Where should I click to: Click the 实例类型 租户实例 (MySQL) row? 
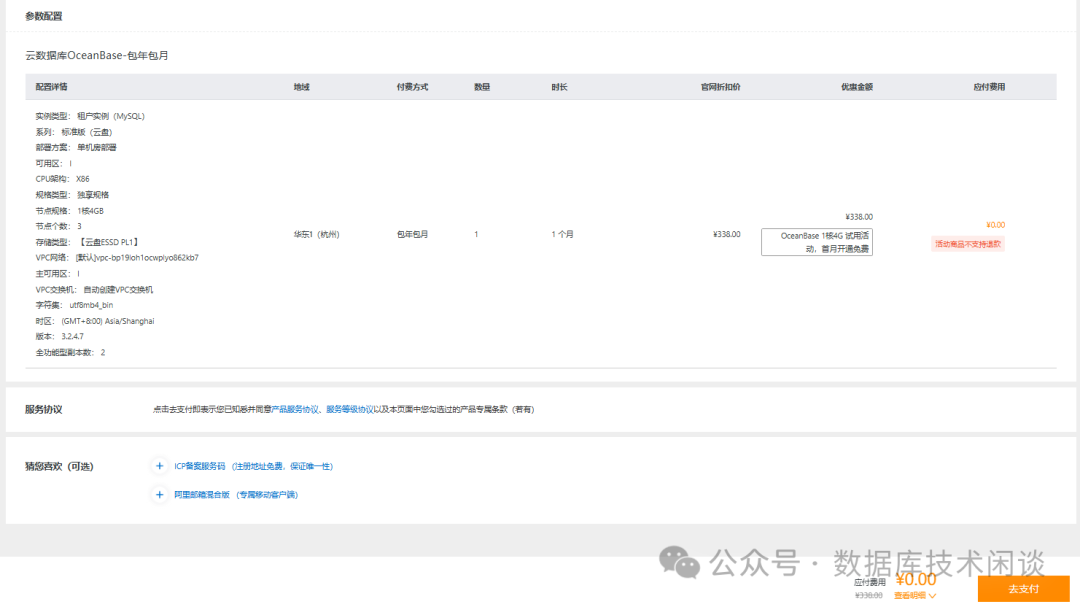[90, 116]
